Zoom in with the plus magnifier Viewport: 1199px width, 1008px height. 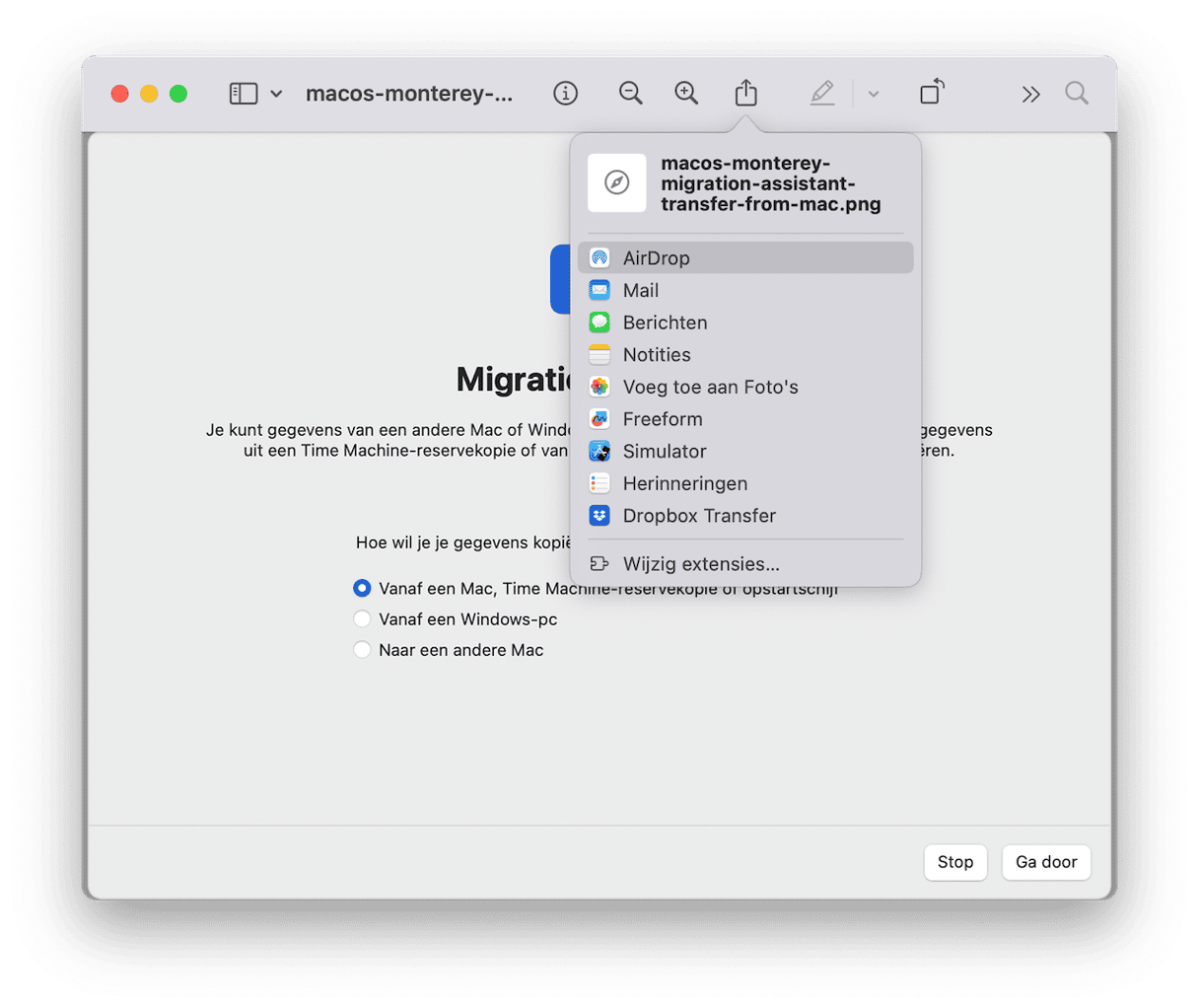pyautogui.click(x=686, y=94)
